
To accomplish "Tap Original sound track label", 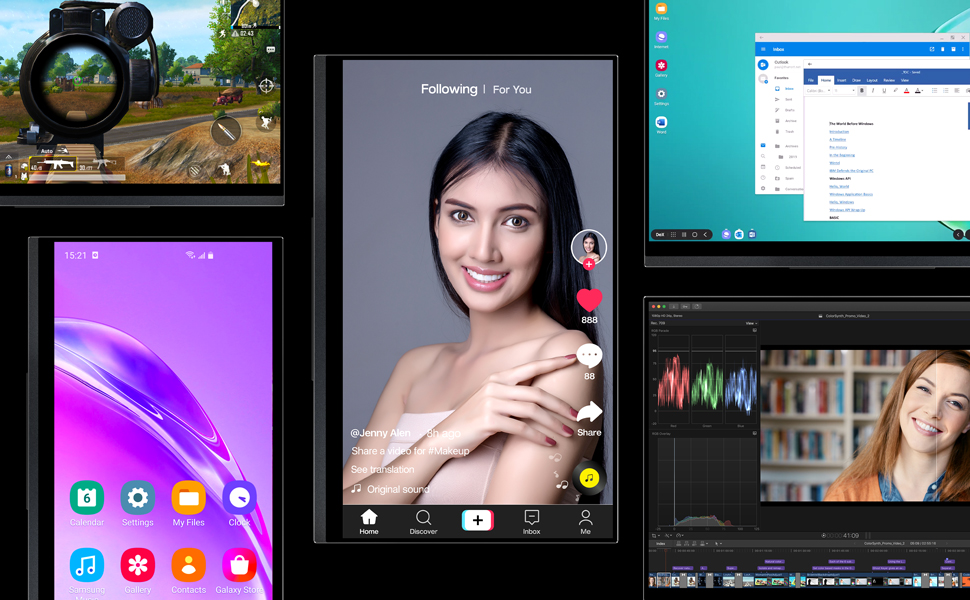I will (398, 489).
